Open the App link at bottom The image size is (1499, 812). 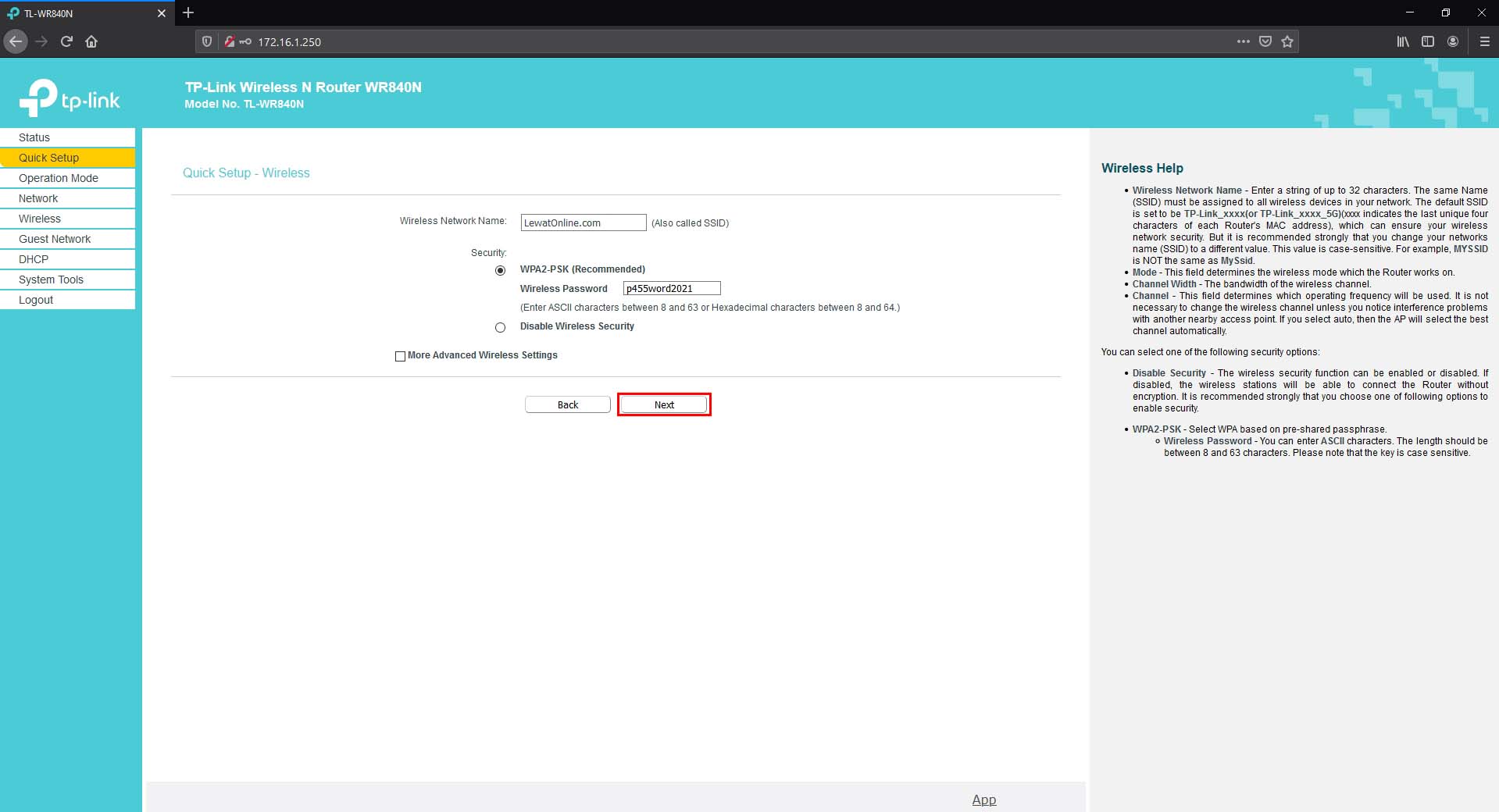984,800
